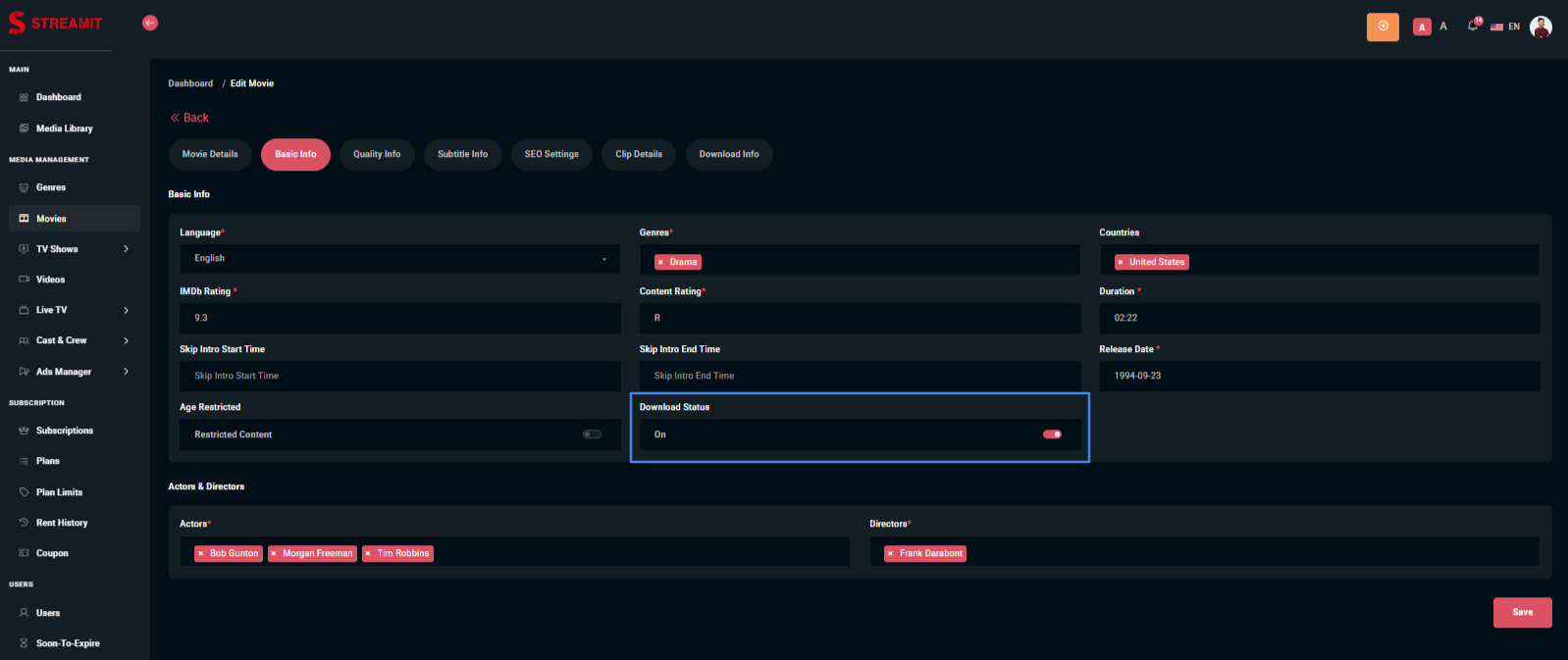Click the Save button
The image size is (1568, 660).
point(1522,612)
